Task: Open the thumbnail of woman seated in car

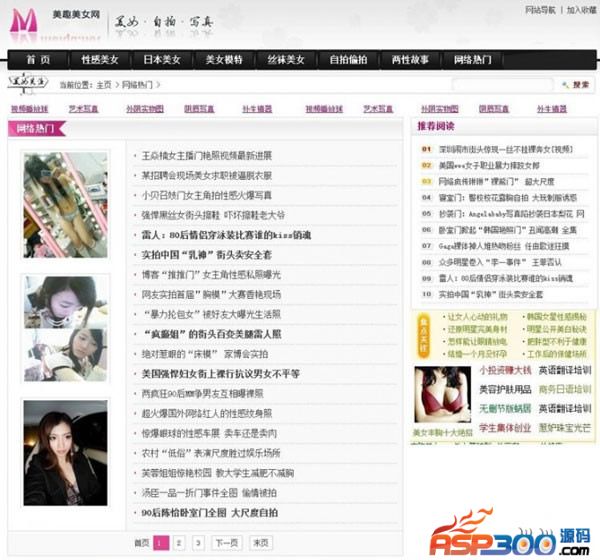Action: click(x=65, y=453)
